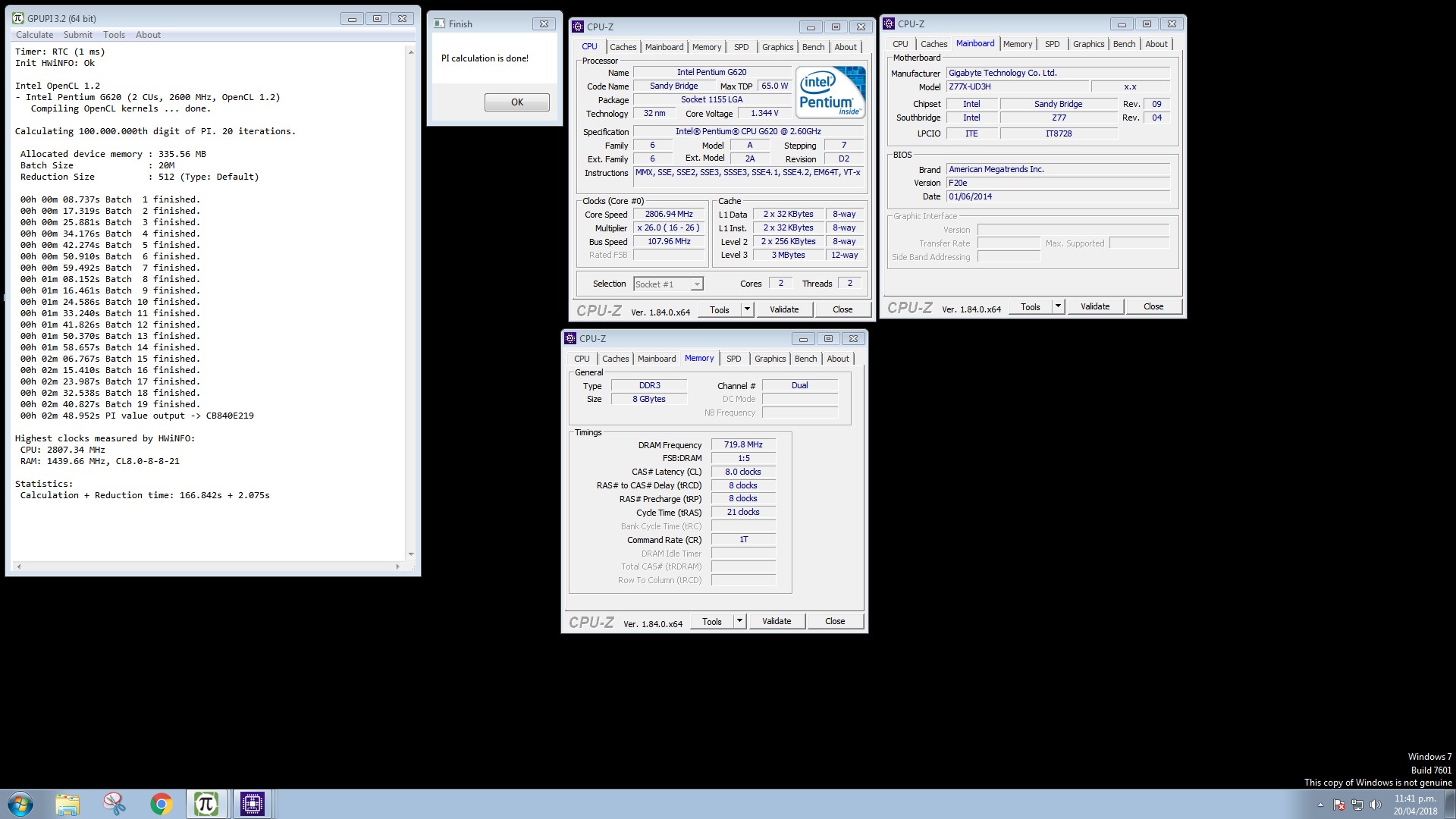Click Validate in the Memory window
The height and width of the screenshot is (819, 1456).
pos(777,621)
